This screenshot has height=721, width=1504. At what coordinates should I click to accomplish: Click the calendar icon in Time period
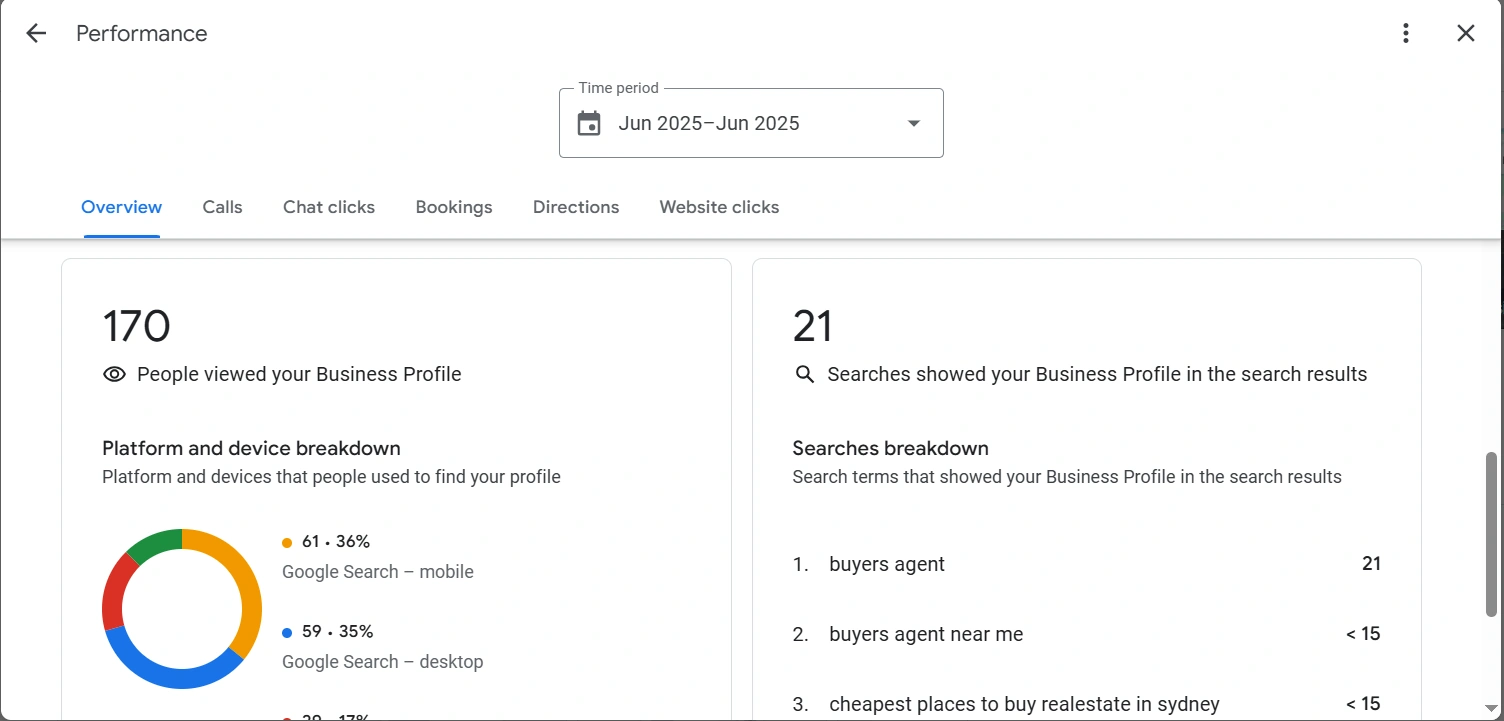tap(589, 124)
